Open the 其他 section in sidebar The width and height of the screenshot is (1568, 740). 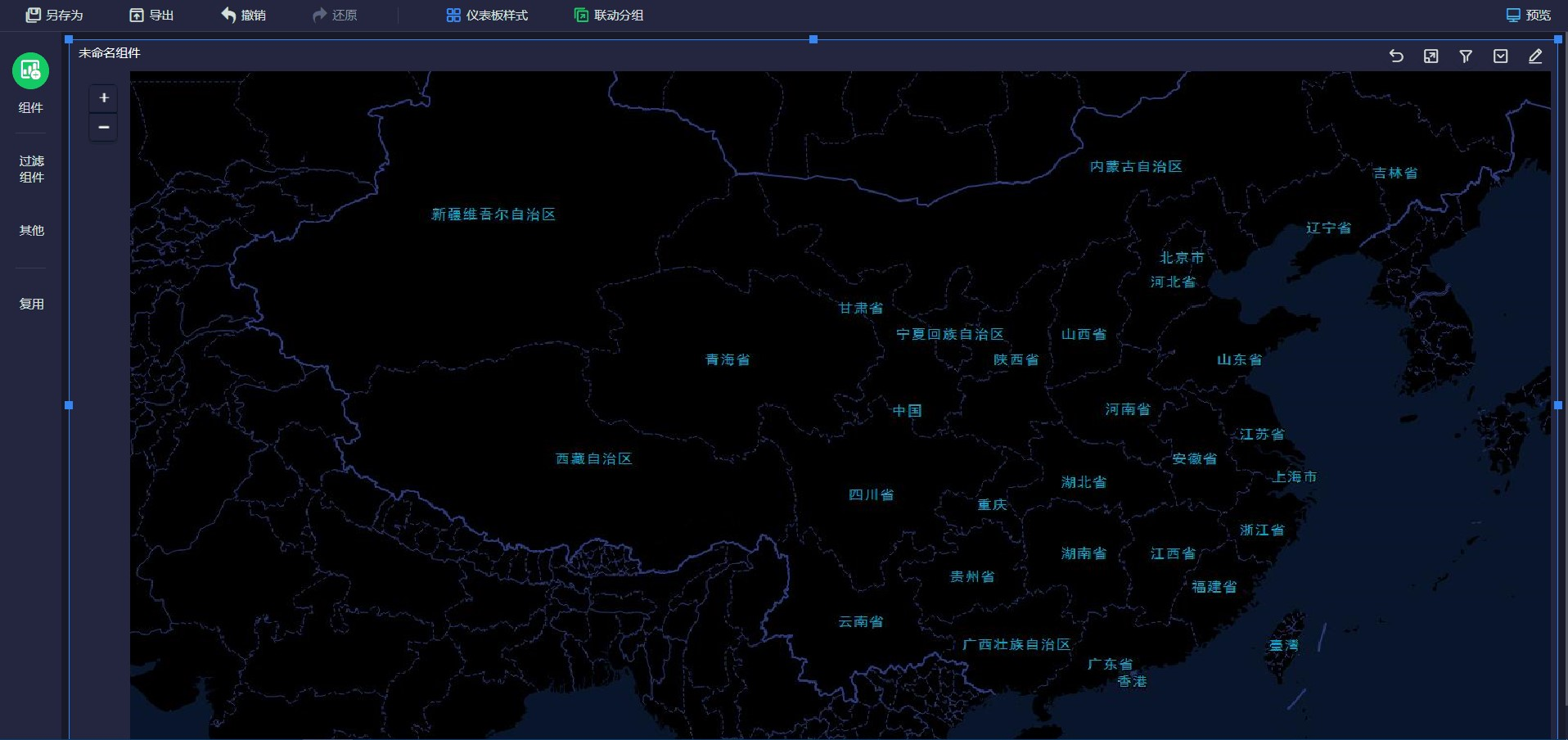[x=31, y=230]
